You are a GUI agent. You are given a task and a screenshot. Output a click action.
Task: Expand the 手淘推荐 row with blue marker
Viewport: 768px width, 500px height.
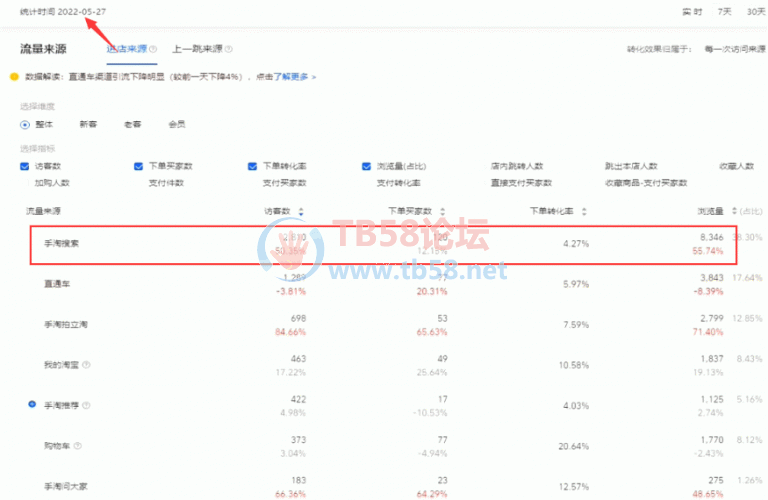point(32,405)
